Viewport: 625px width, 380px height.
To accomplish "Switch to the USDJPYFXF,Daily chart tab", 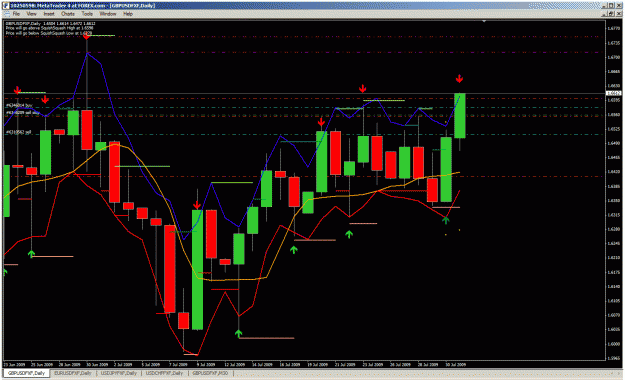I will [119, 373].
